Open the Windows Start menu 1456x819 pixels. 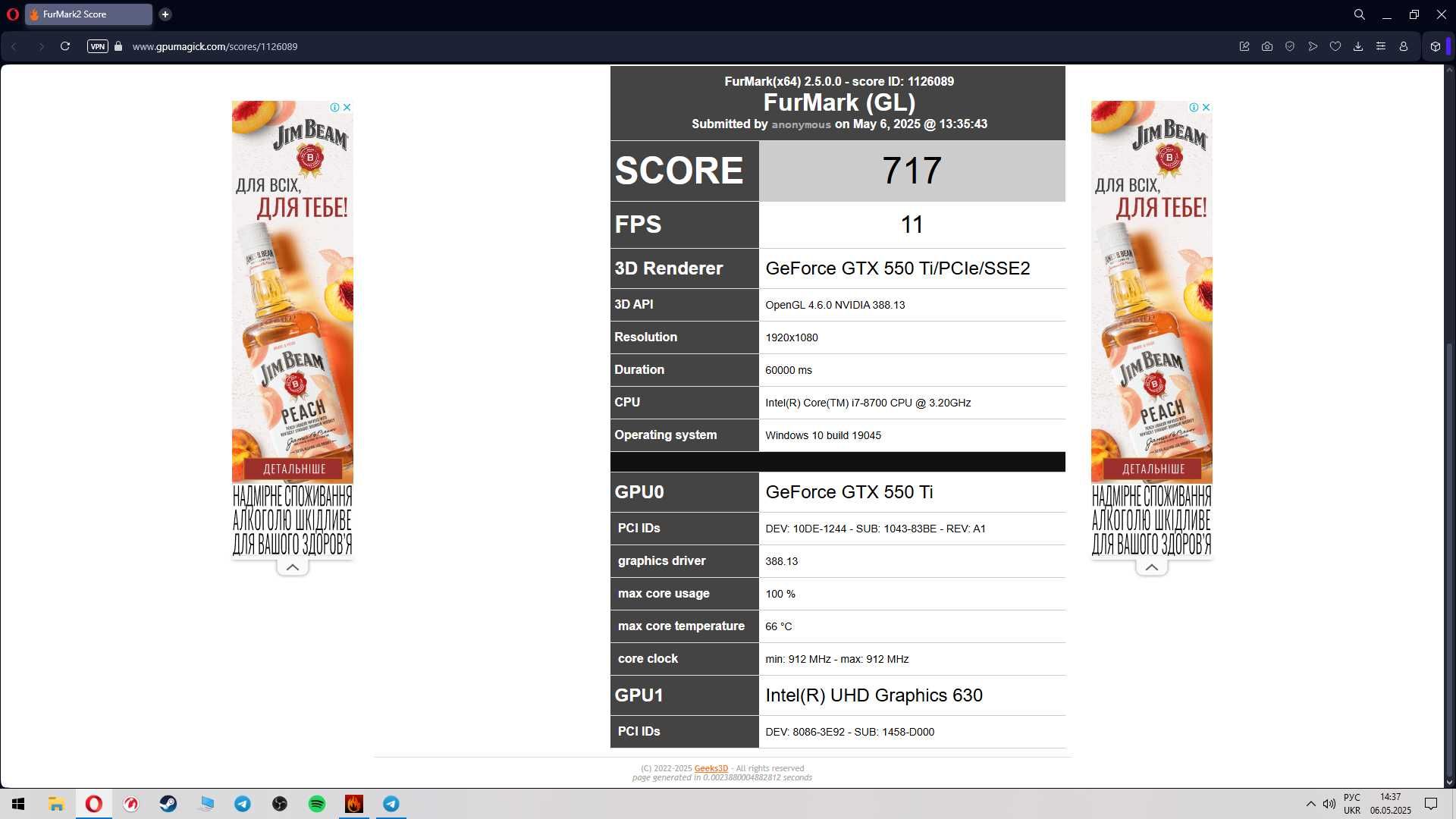tap(18, 804)
